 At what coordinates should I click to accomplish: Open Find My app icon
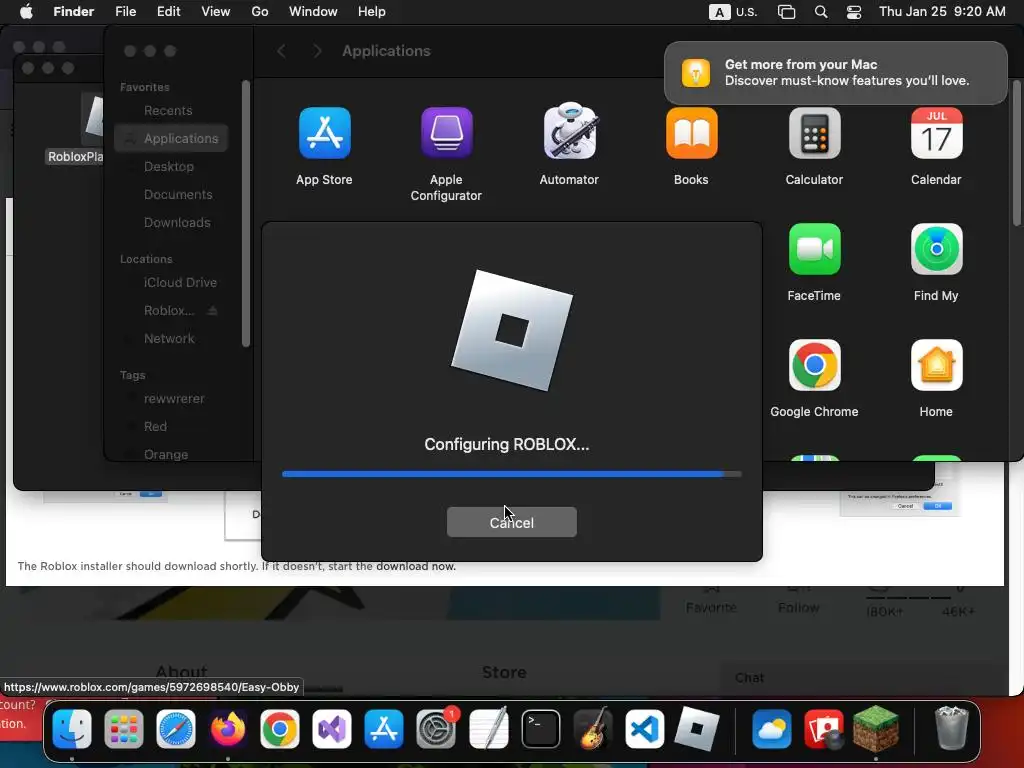pos(936,249)
